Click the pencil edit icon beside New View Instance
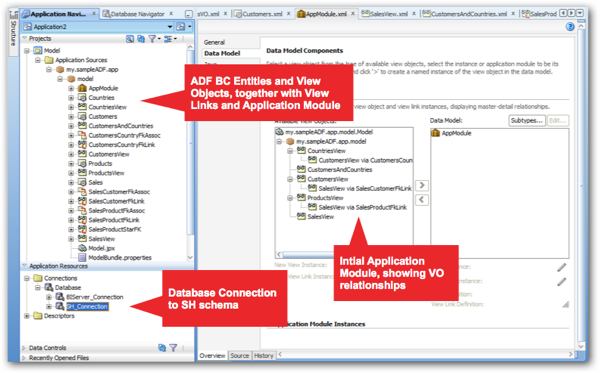Image resolution: width=600 pixels, height=373 pixels. pos(561,267)
